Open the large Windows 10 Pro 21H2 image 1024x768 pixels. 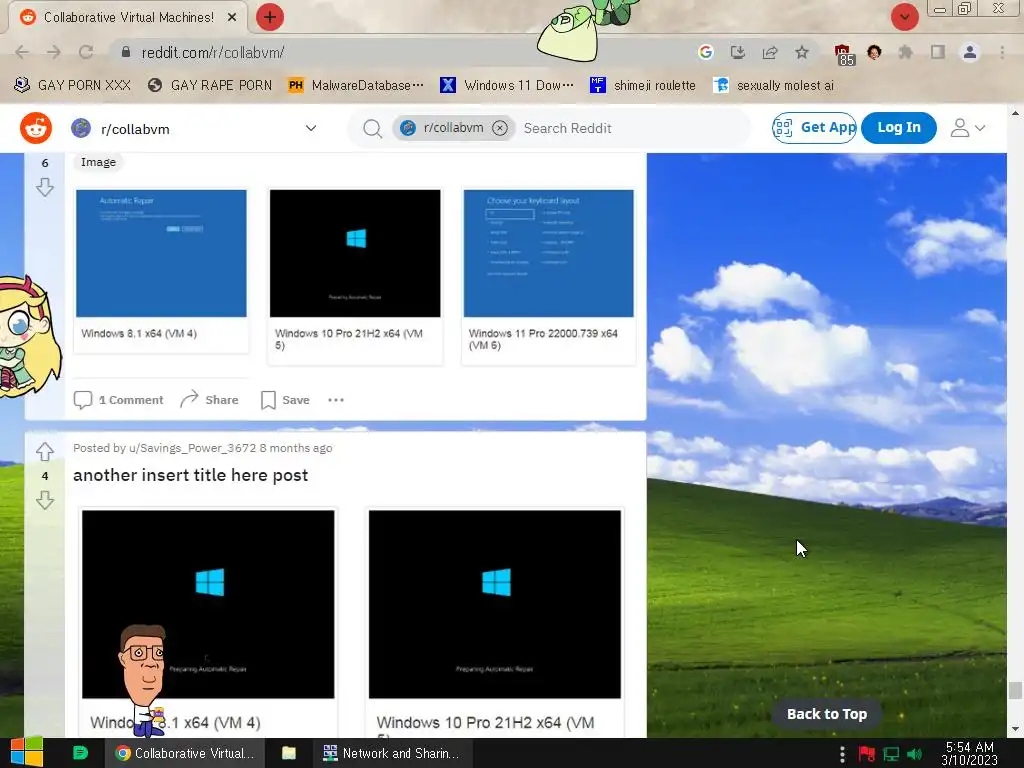tap(495, 604)
